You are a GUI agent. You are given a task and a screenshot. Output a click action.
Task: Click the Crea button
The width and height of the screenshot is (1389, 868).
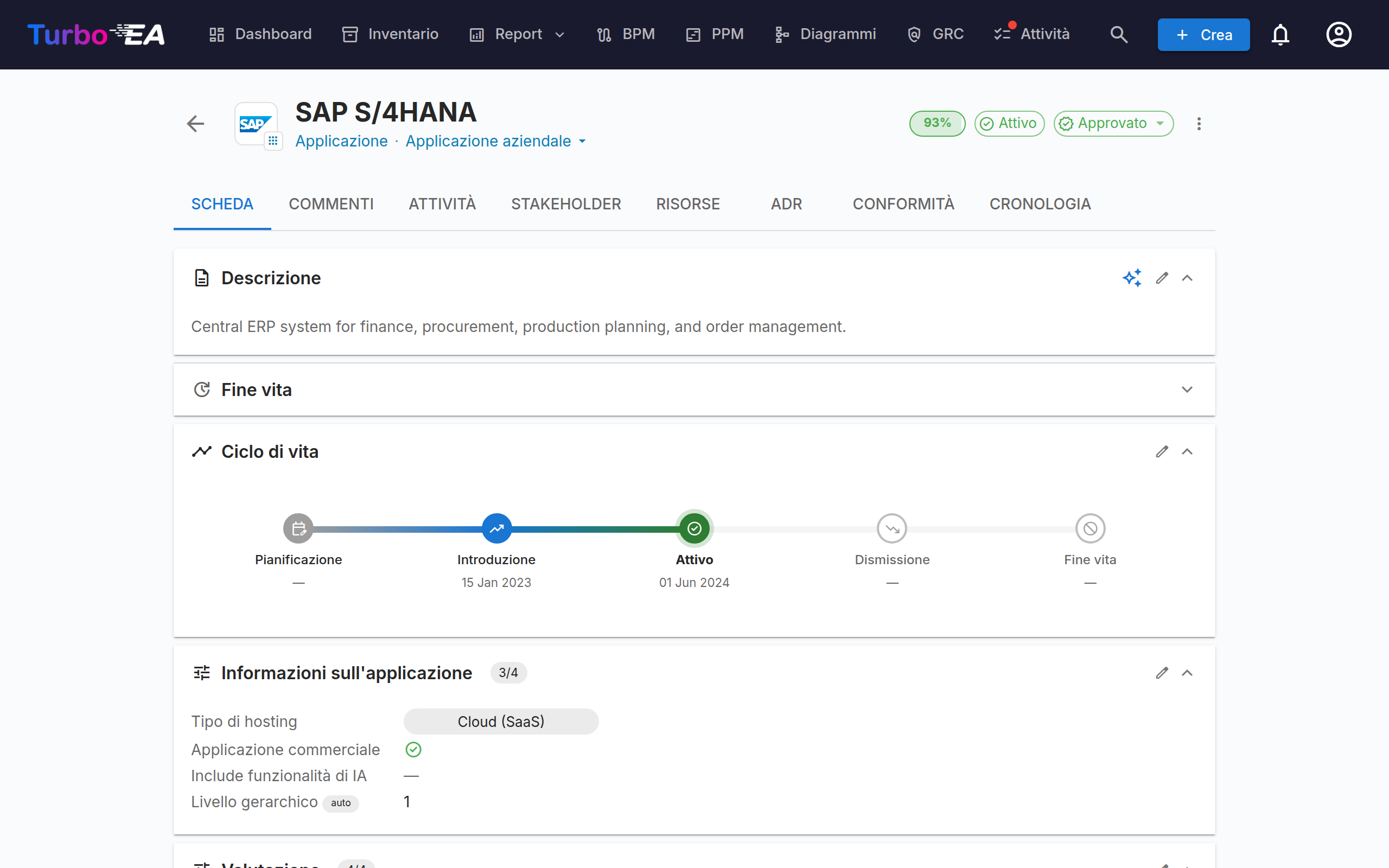pos(1203,34)
